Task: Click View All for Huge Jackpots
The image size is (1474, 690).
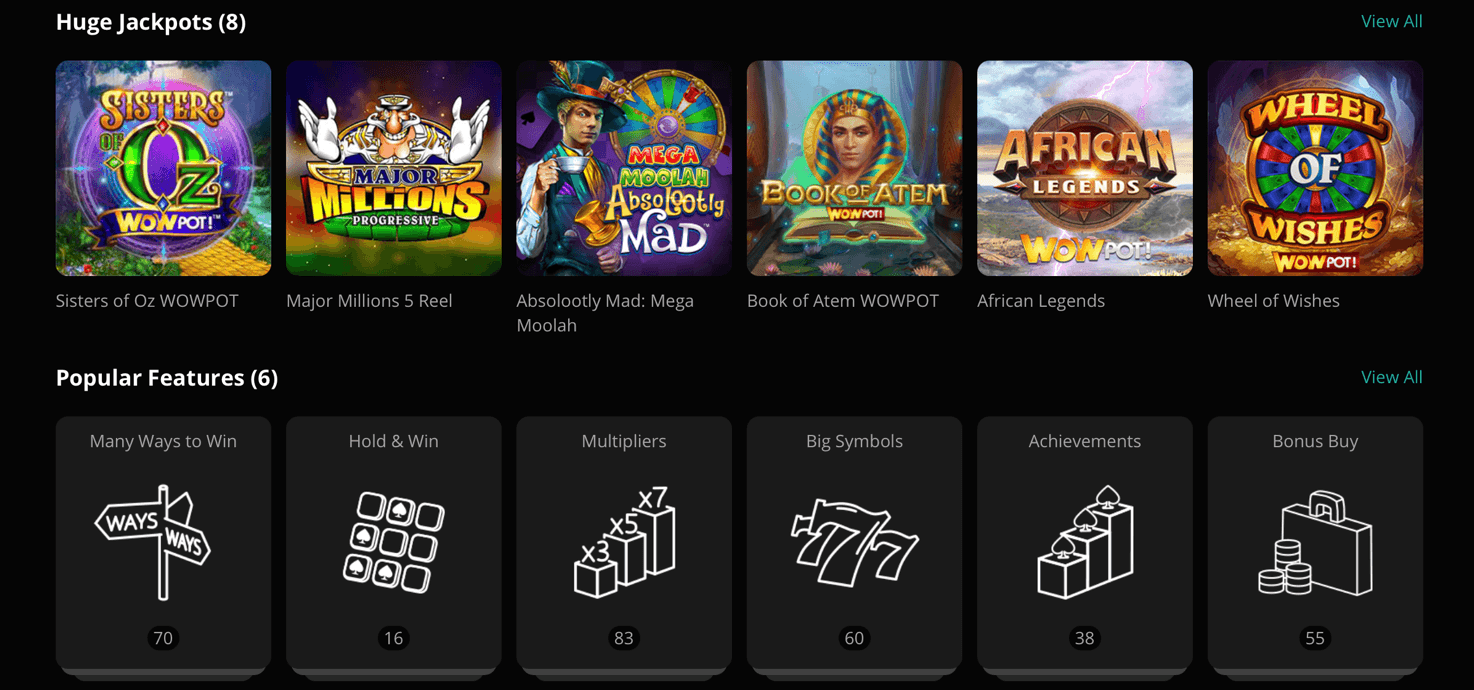Action: tap(1391, 21)
